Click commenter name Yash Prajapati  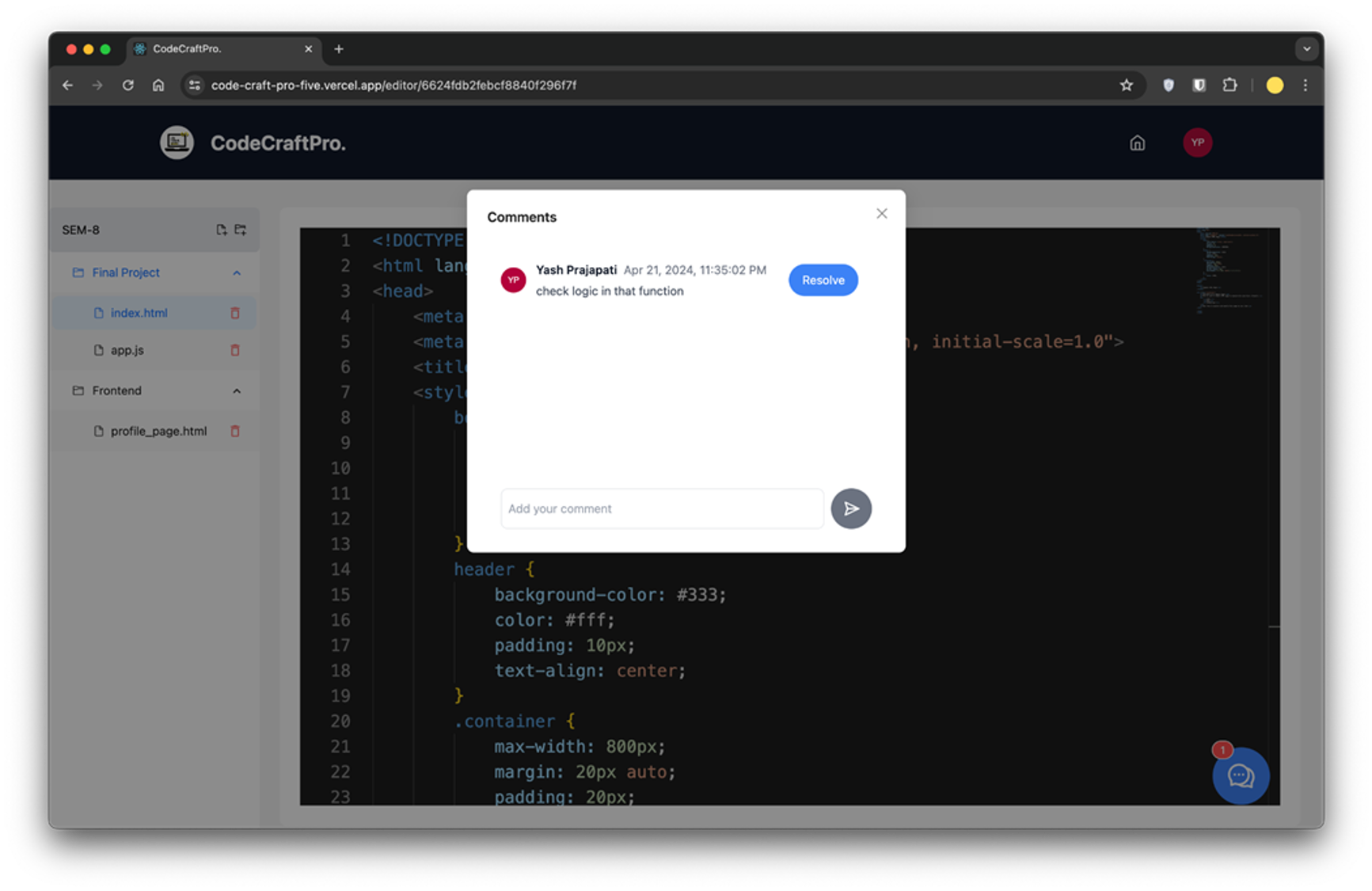(x=576, y=270)
